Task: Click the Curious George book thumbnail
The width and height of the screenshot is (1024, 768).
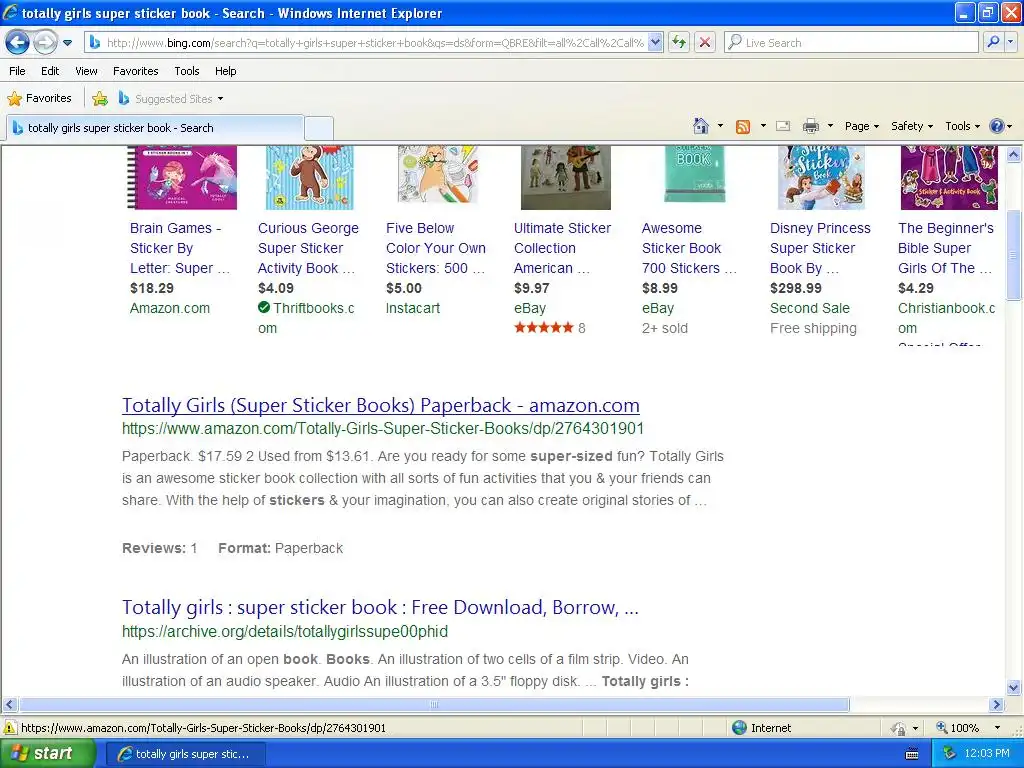Action: pyautogui.click(x=310, y=177)
